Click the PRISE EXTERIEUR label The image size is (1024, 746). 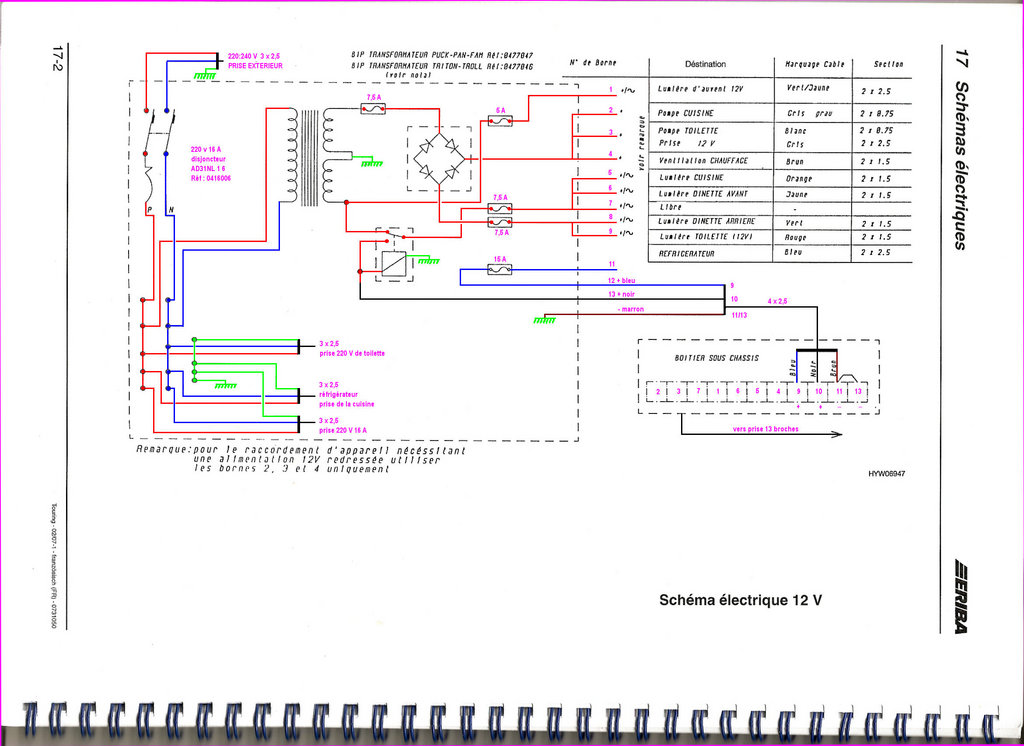(255, 66)
